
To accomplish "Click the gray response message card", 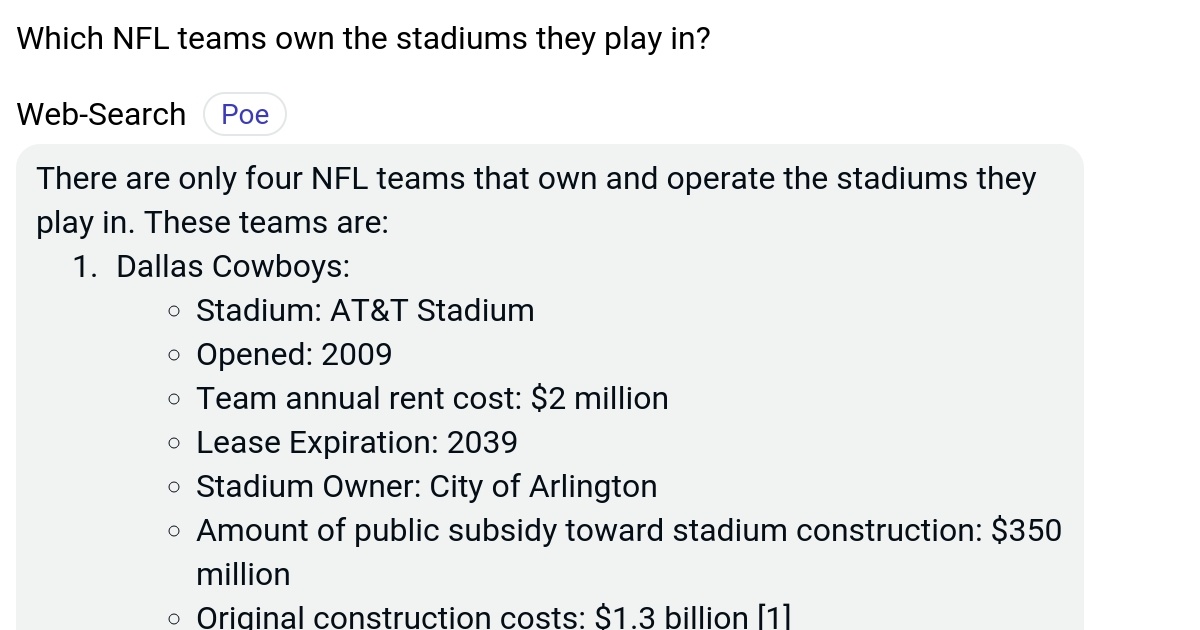I will coord(550,390).
